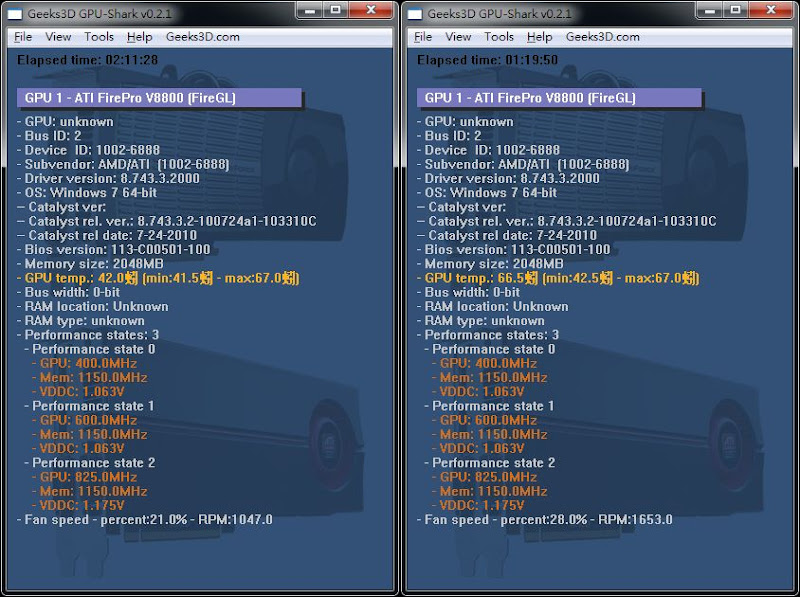Minimize the left GPU-Shark window
Viewport: 800px width, 597px height.
coord(310,10)
